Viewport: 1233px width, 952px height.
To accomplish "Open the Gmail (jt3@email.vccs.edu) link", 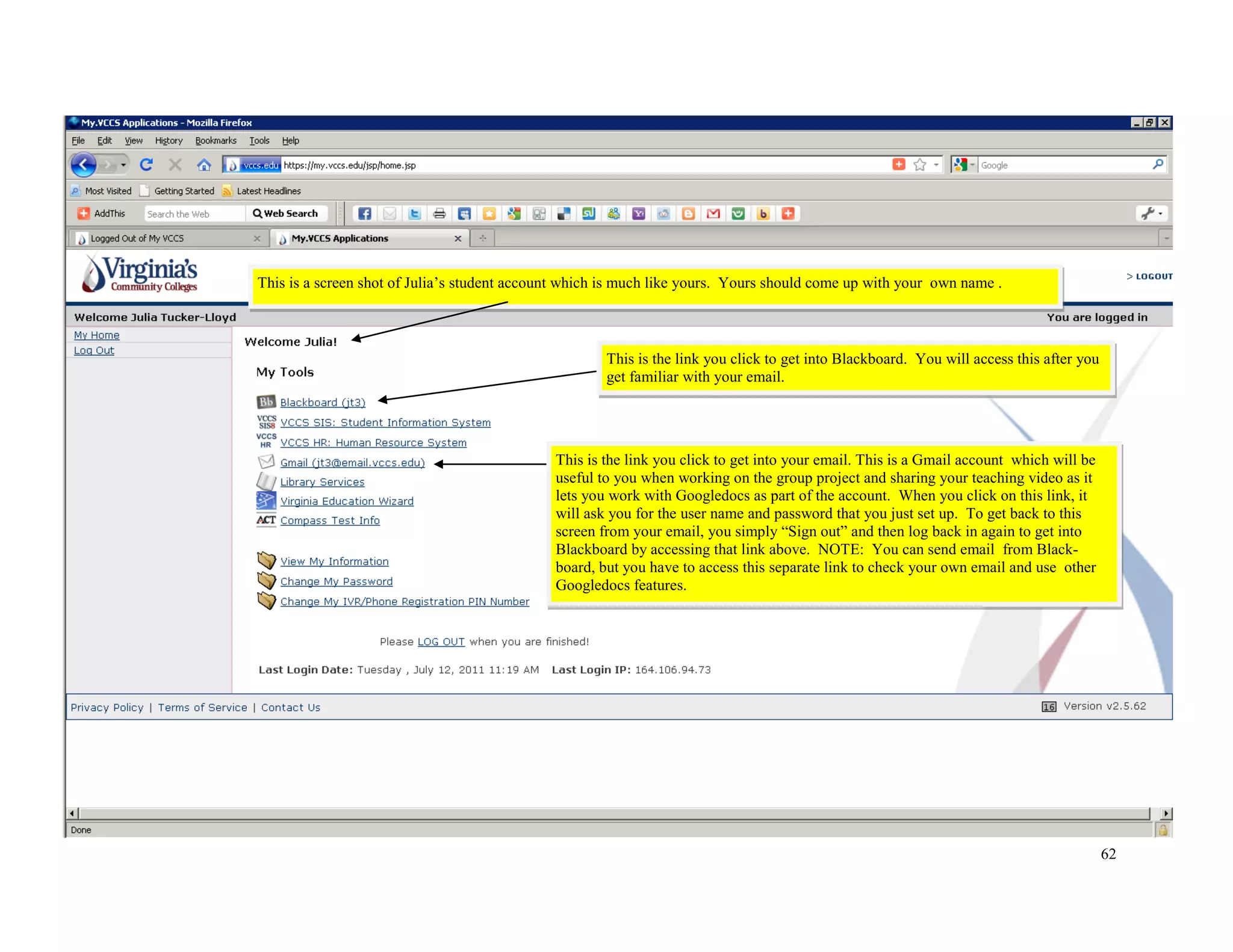I will coord(352,462).
